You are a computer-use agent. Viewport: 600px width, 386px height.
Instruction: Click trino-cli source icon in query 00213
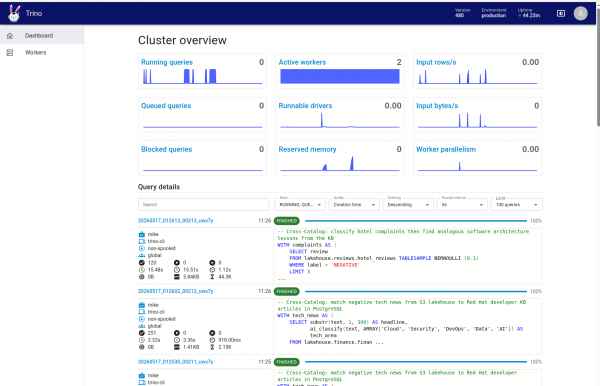click(142, 241)
